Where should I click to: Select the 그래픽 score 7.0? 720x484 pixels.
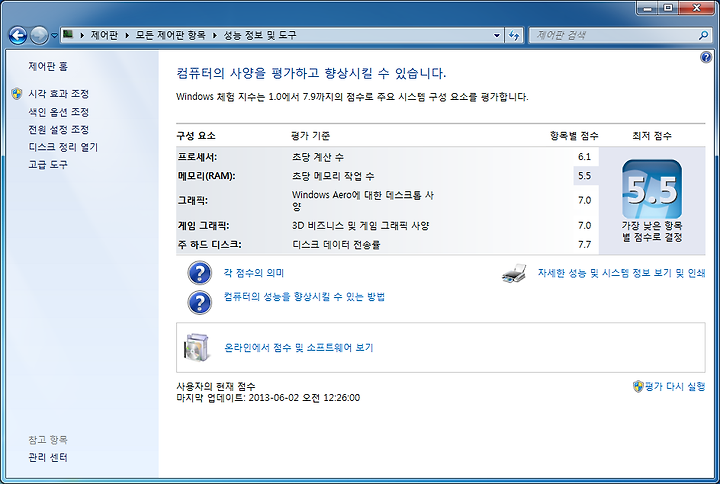pos(584,200)
